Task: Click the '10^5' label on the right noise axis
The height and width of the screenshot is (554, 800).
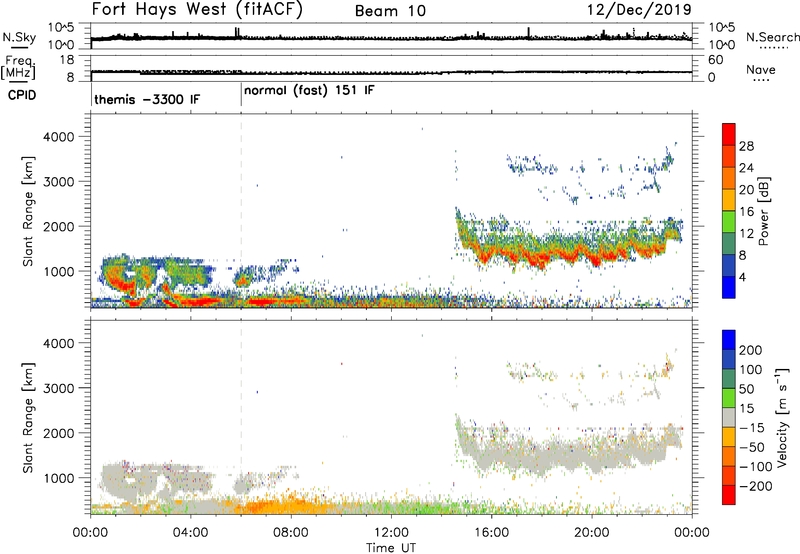Action: [x=721, y=28]
